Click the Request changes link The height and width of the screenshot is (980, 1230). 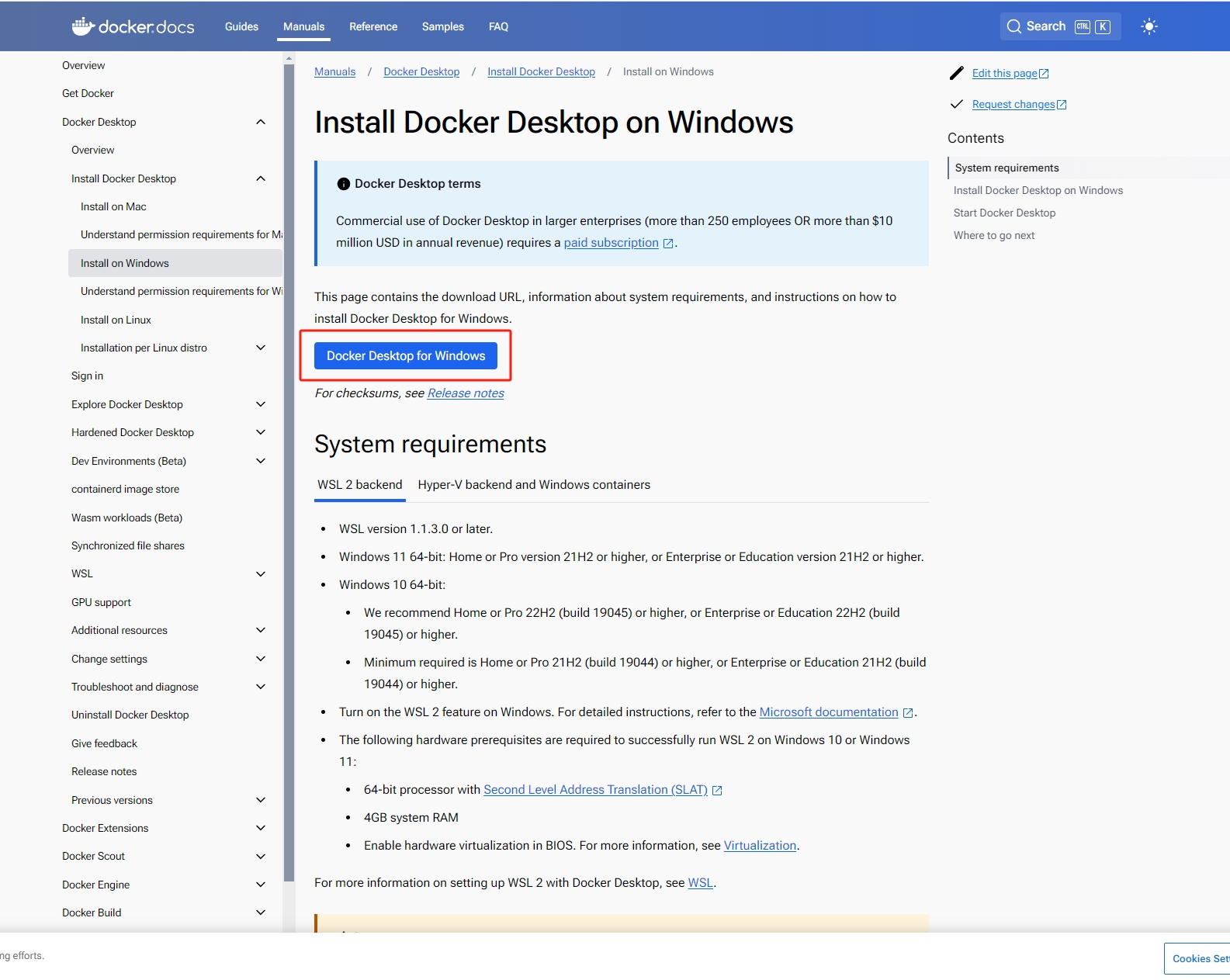coord(1019,104)
